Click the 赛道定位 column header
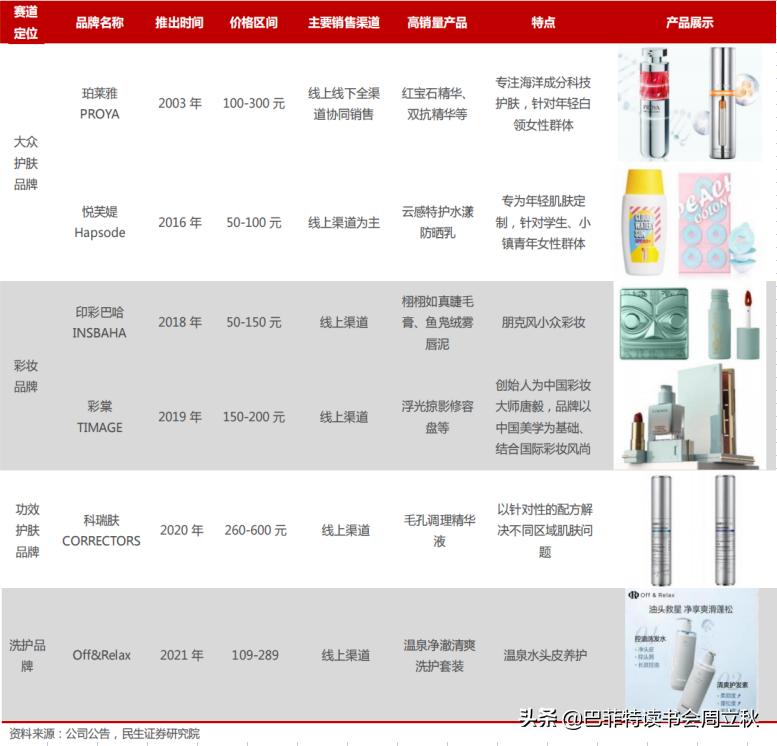Screen dimensions: 777x746 pos(25,22)
